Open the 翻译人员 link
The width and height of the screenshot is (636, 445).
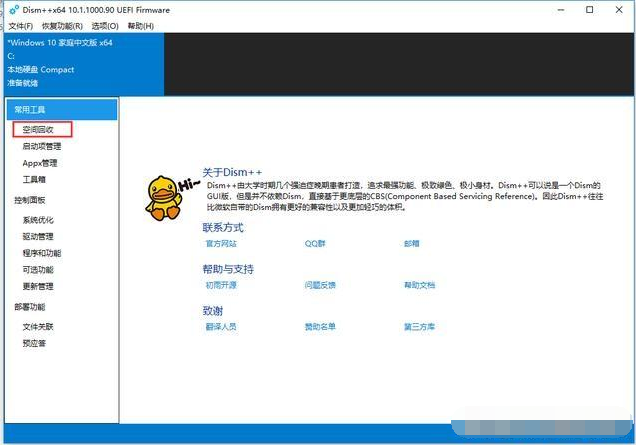(x=221, y=327)
